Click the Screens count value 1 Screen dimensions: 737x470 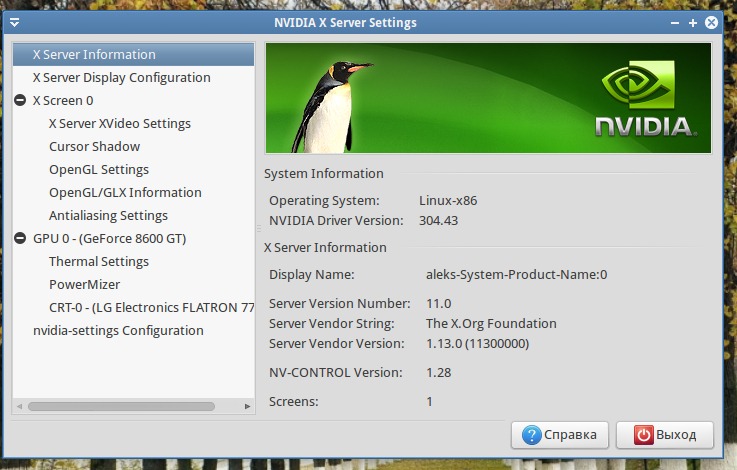[x=429, y=402]
